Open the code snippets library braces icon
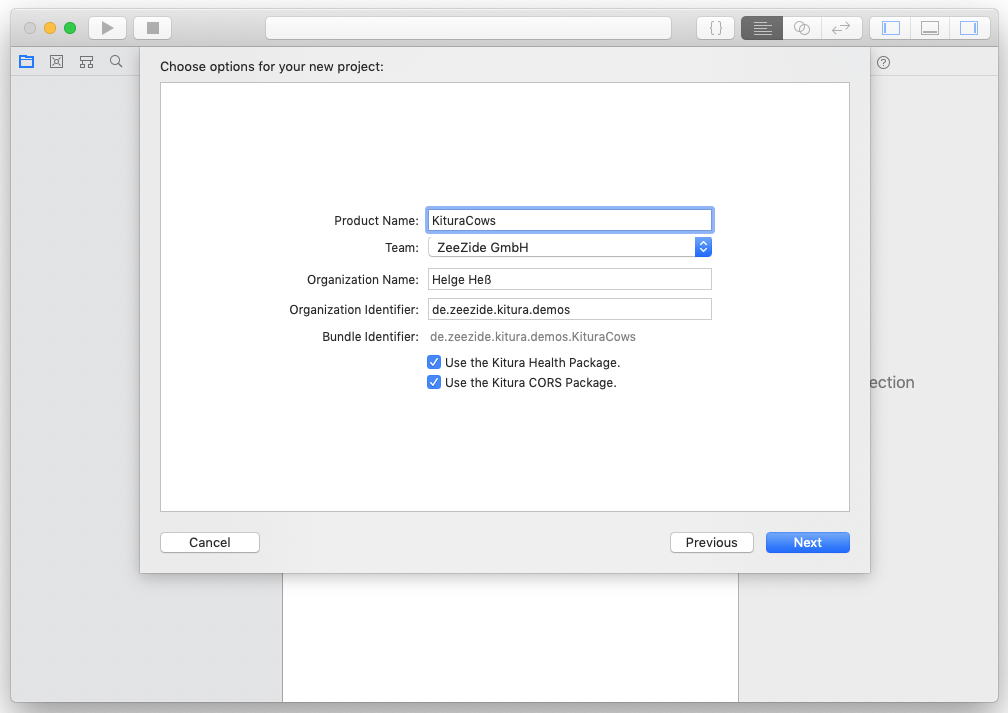Image resolution: width=1008 pixels, height=713 pixels. (x=716, y=28)
